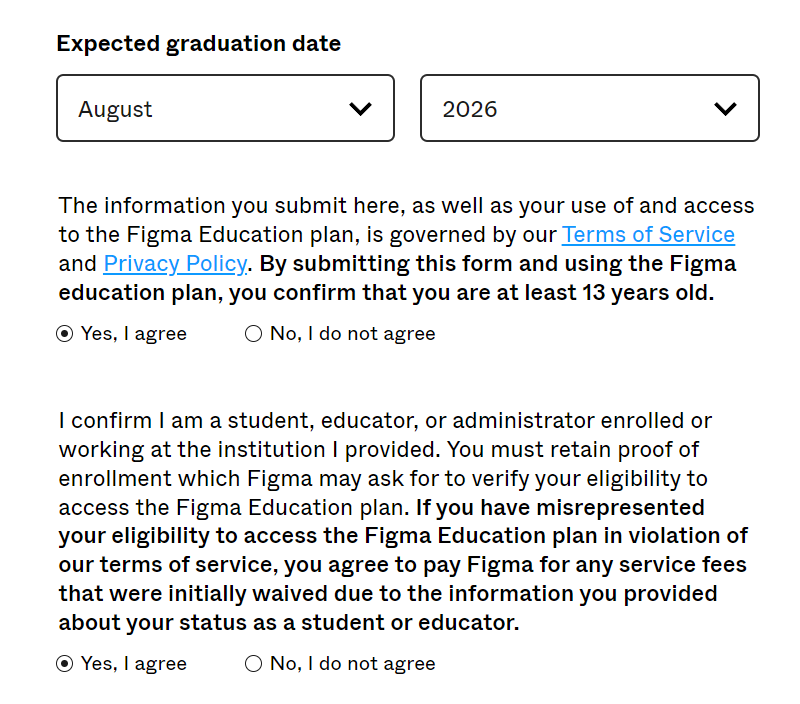This screenshot has width=800, height=704.
Task: Click the bold 'If you have misrepresented' statement
Action: coord(403,565)
